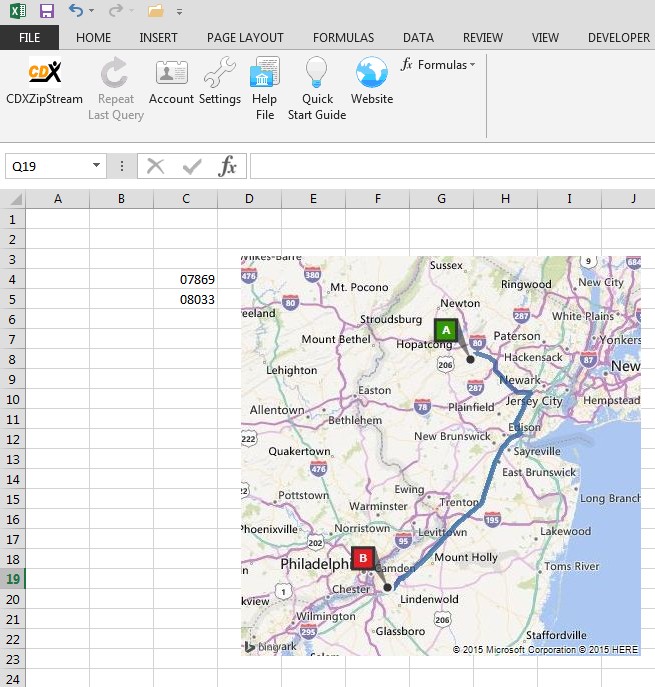Click the green A marker on map
Image resolution: width=655 pixels, height=687 pixels.
[446, 330]
